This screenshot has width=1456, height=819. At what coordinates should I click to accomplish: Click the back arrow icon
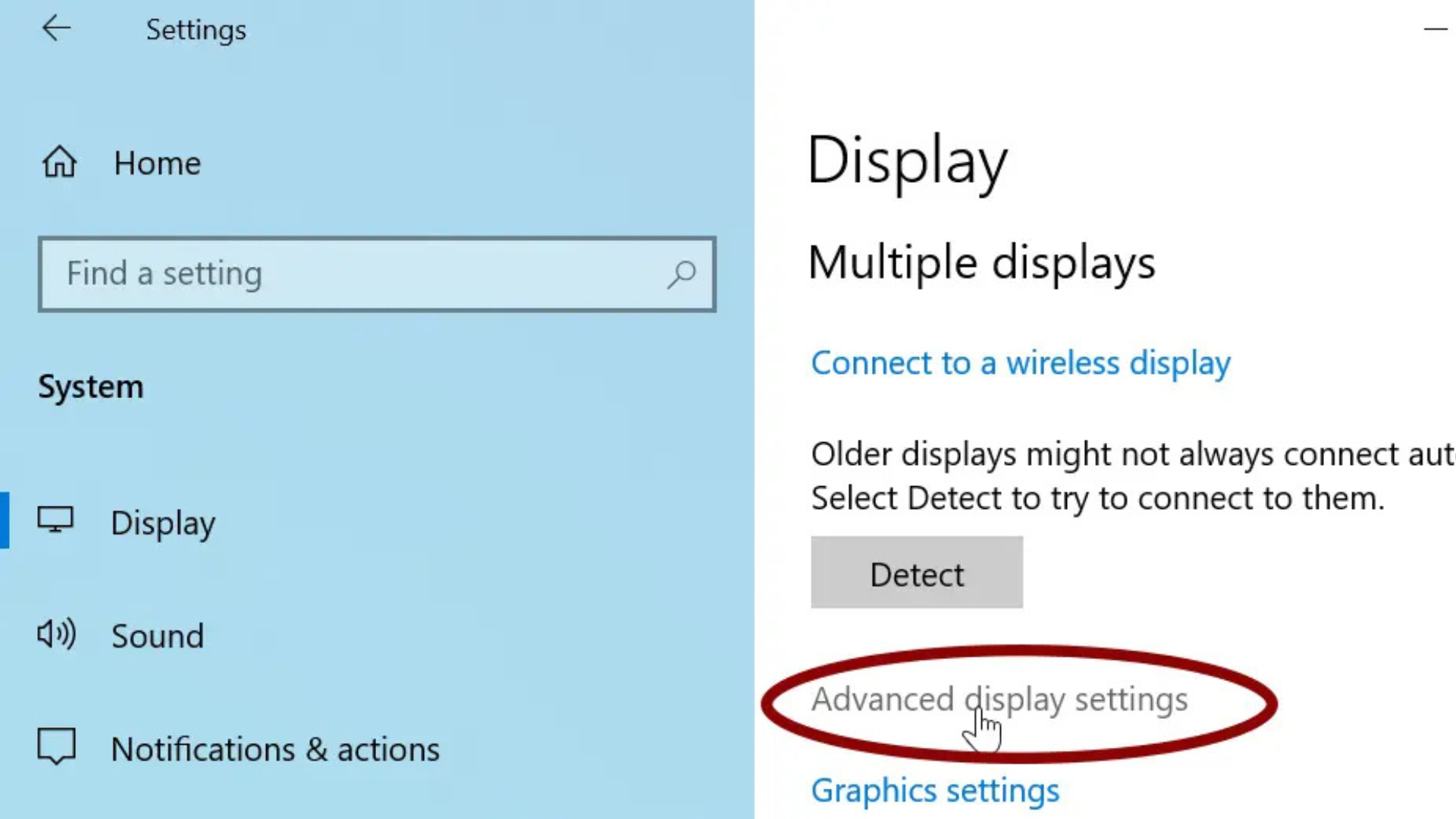tap(56, 29)
